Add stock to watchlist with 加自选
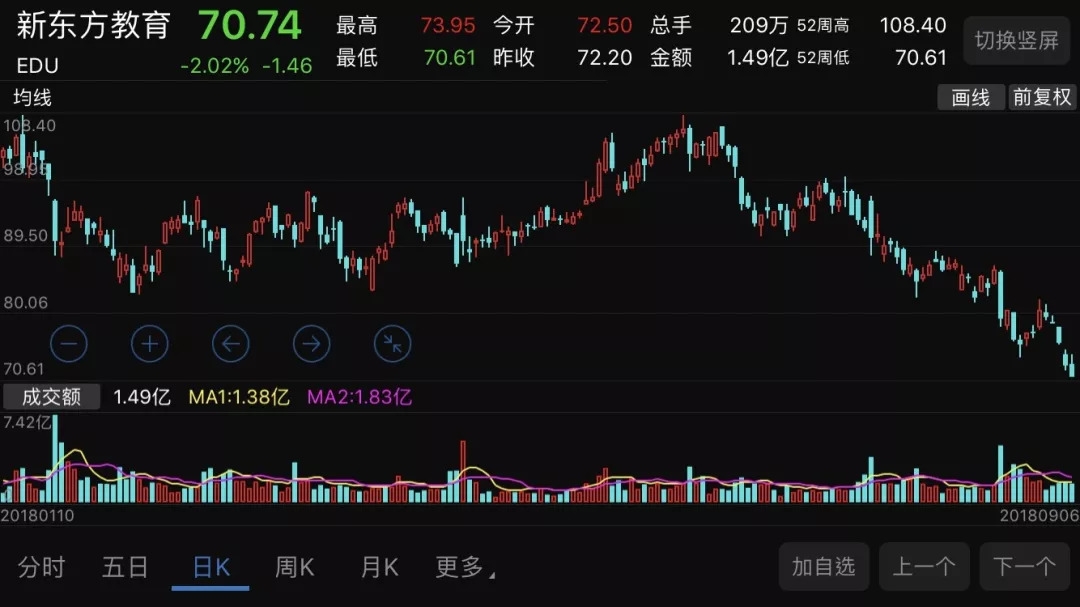The width and height of the screenshot is (1080, 607). tap(824, 566)
